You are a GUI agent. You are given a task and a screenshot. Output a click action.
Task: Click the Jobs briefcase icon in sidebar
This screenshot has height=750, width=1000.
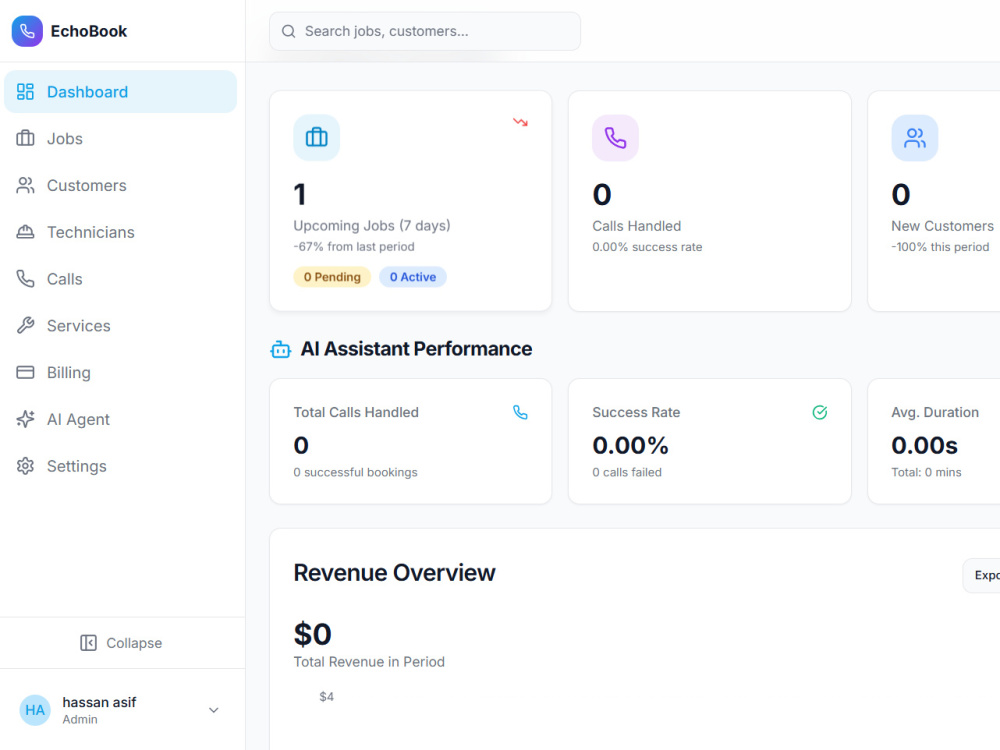[25, 138]
